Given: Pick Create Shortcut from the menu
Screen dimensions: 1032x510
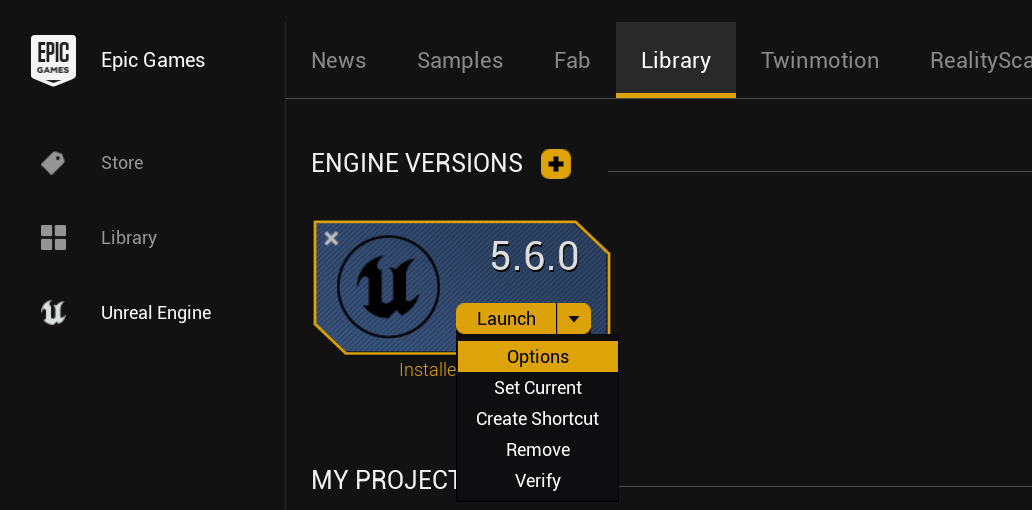Looking at the screenshot, I should tap(538, 419).
